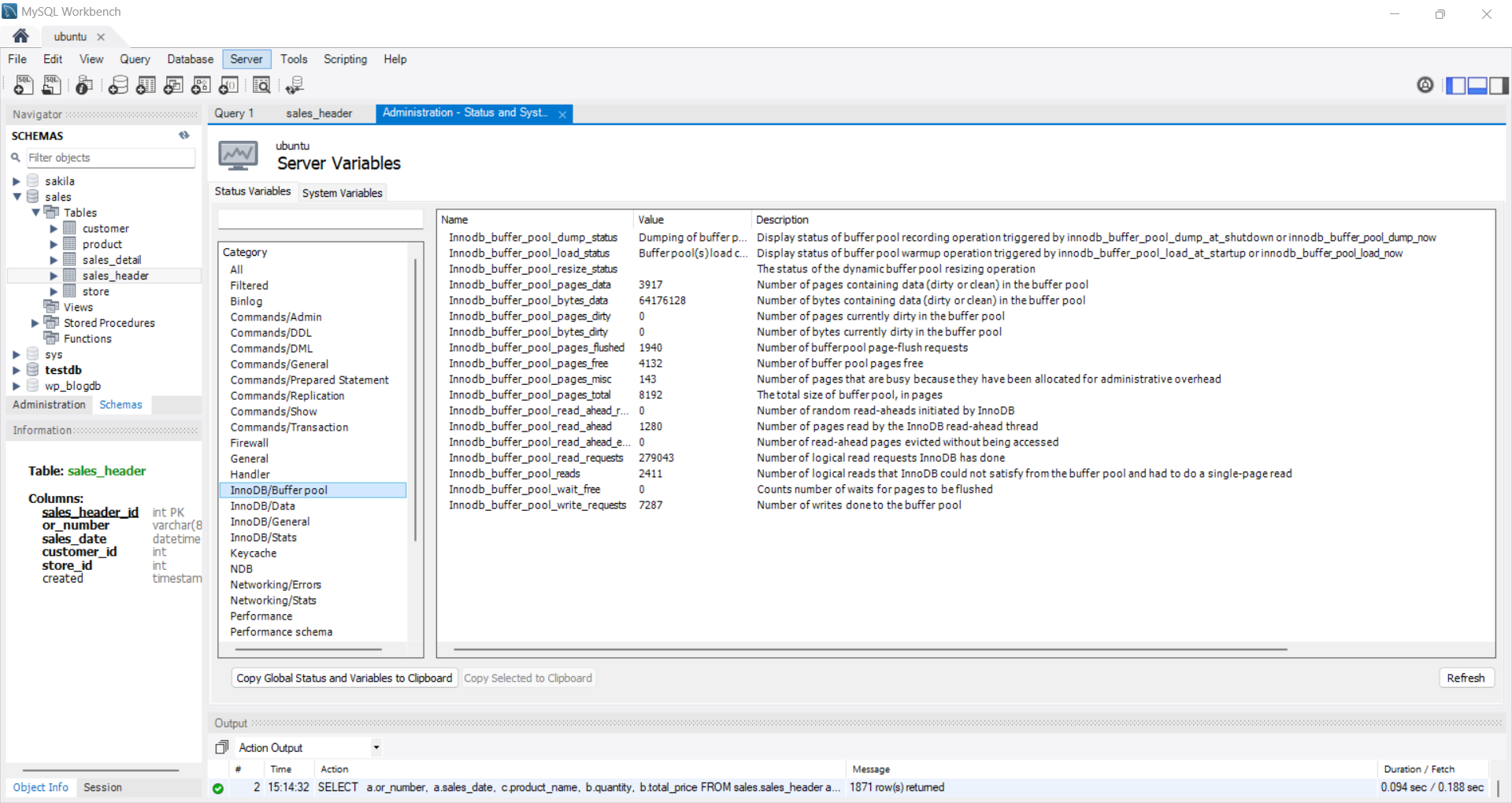Open the Scripting menu
The height and width of the screenshot is (803, 1512).
pyautogui.click(x=345, y=59)
